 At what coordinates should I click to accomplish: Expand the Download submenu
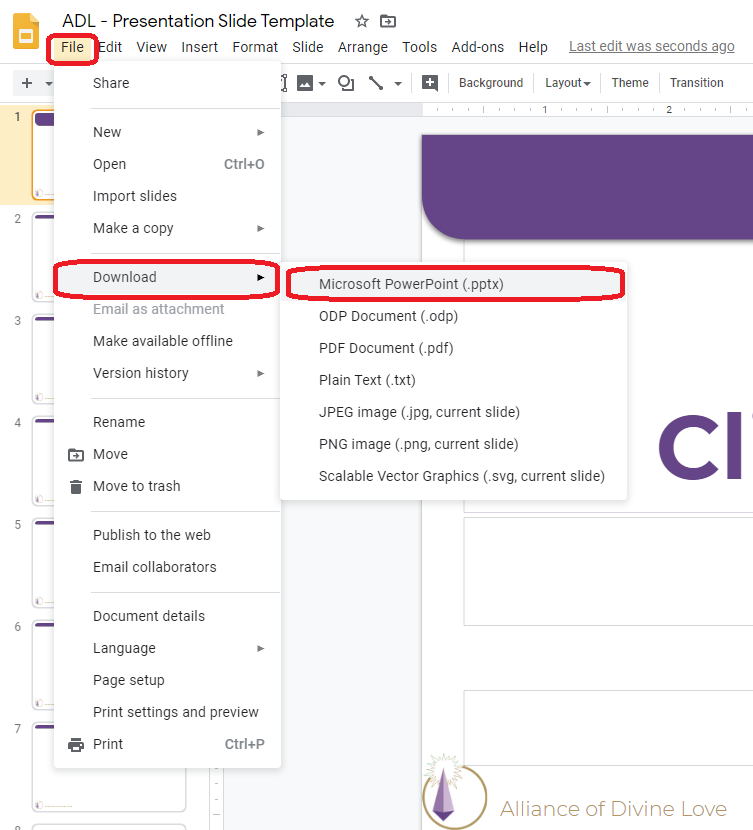click(167, 277)
